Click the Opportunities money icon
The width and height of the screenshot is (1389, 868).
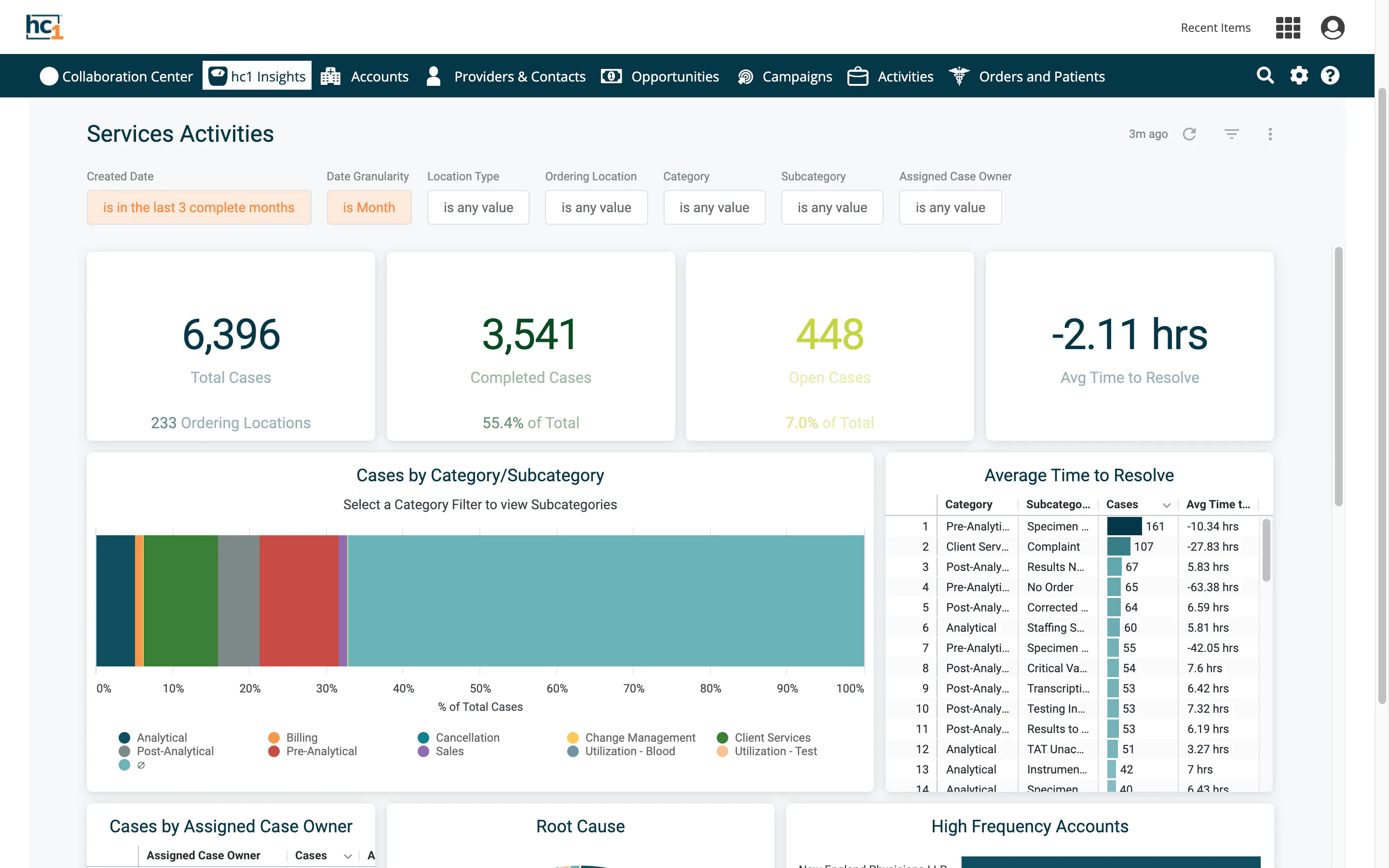tap(611, 76)
